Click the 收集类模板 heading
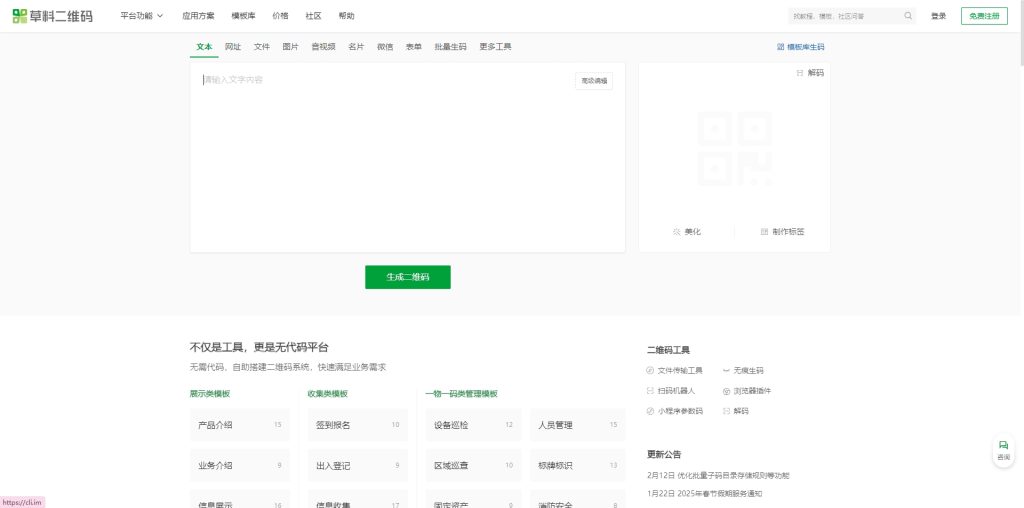The image size is (1024, 508). (327, 394)
